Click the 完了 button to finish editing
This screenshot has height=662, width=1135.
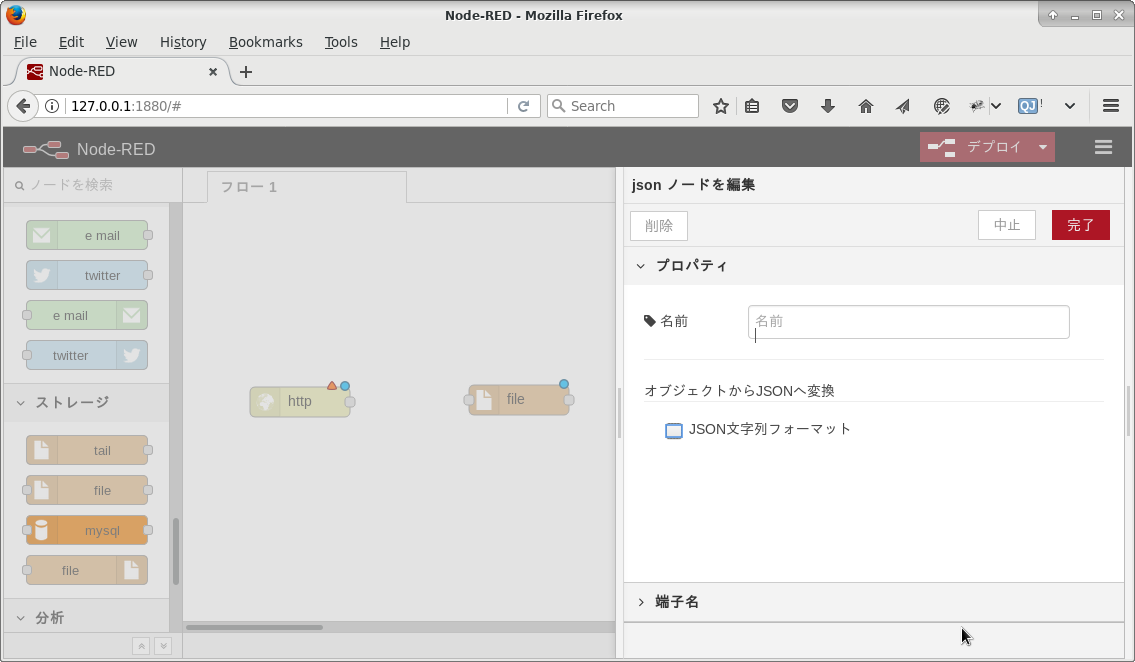click(x=1080, y=225)
